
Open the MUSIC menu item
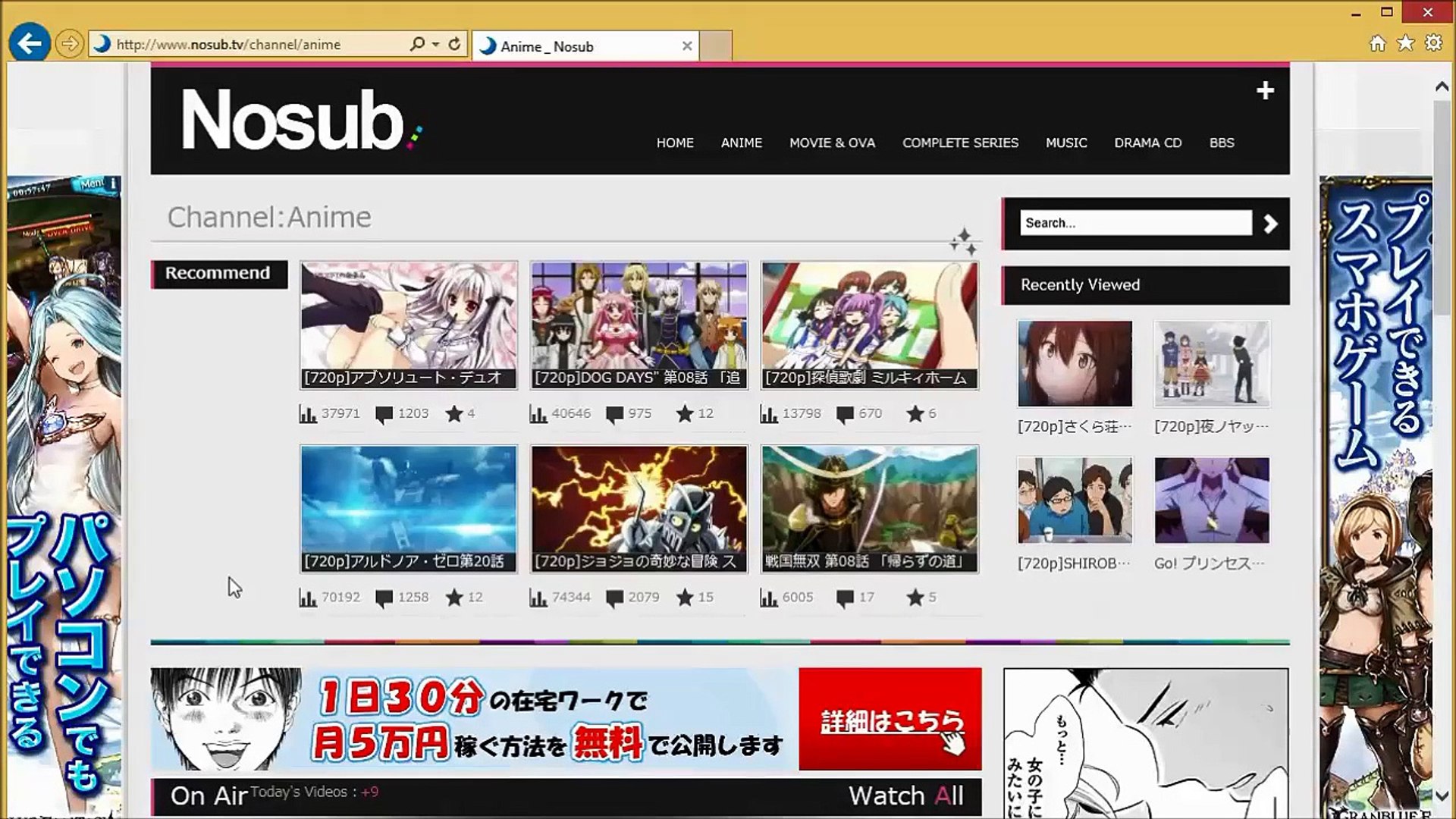coord(1066,143)
